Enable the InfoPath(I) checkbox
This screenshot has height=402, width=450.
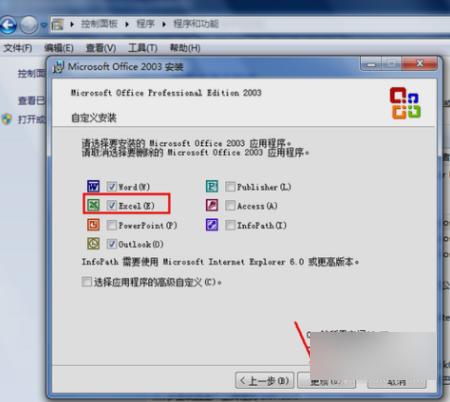tap(230, 225)
